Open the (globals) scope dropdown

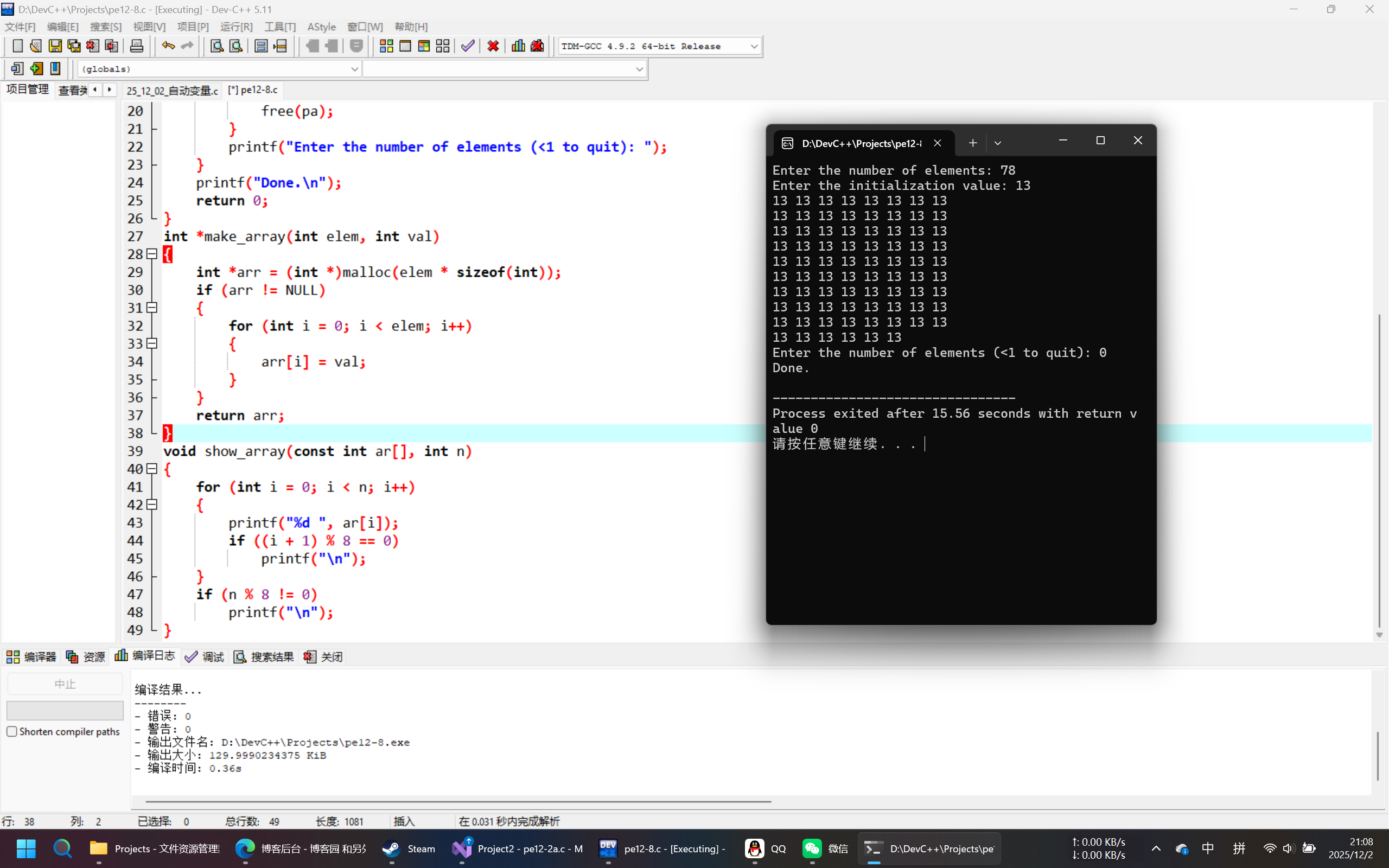tap(354, 69)
